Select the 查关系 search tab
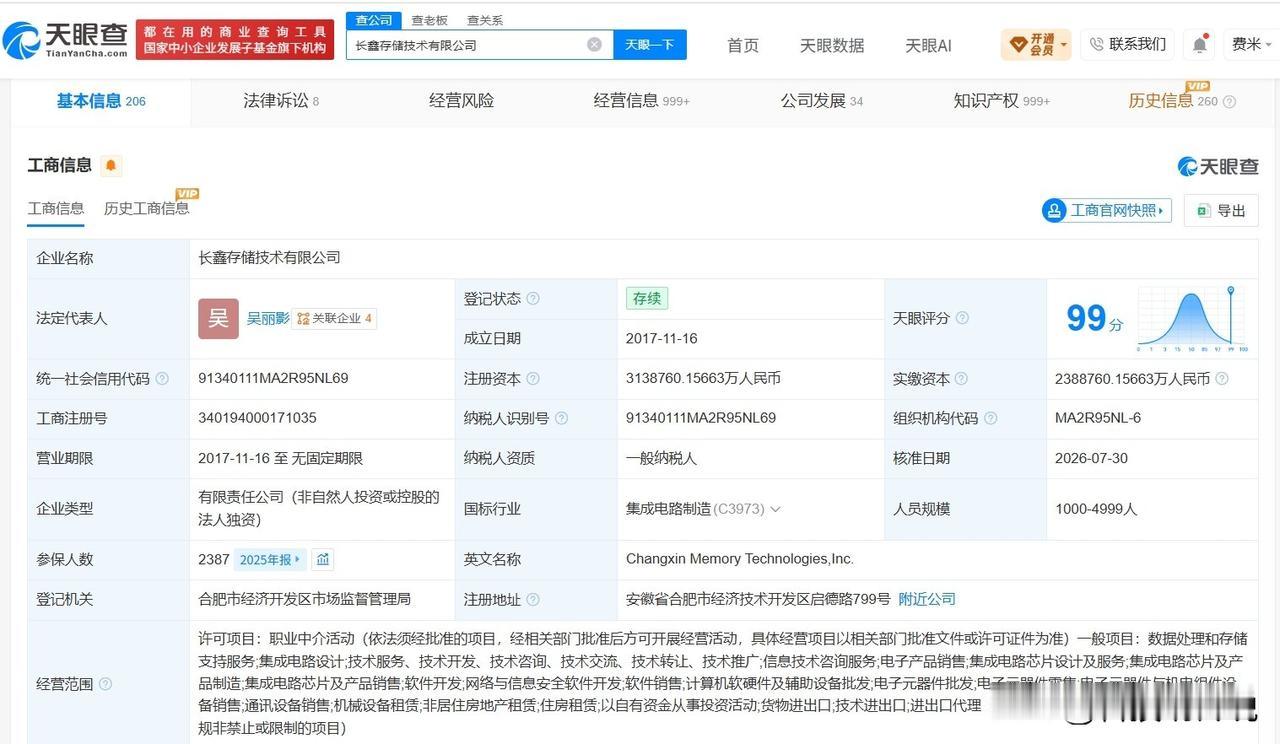Image resolution: width=1280 pixels, height=744 pixels. pyautogui.click(x=485, y=20)
